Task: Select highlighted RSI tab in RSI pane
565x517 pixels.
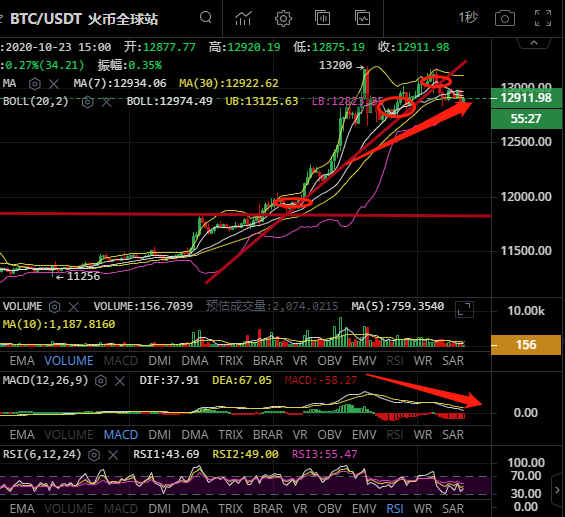Action: 395,509
